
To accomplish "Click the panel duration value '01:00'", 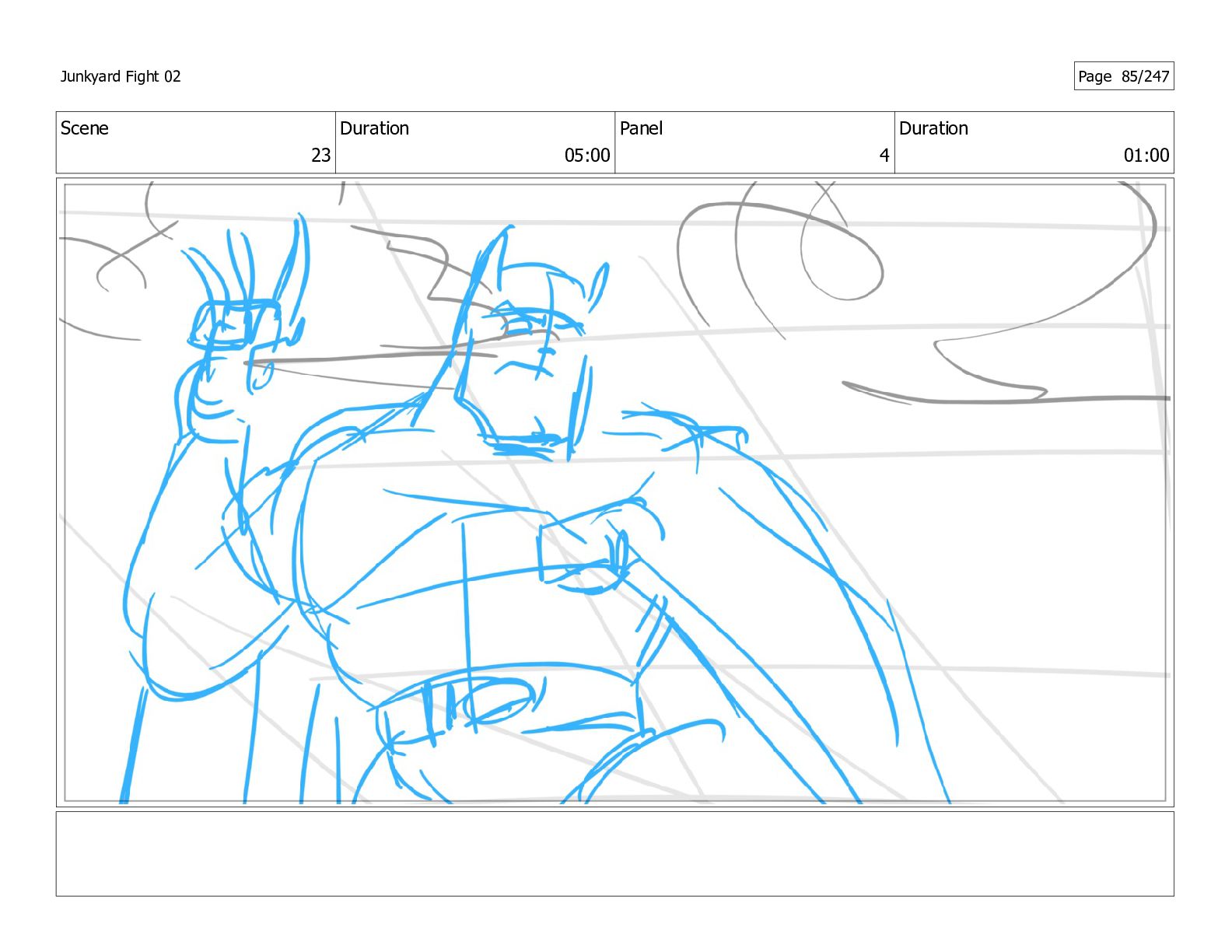I will click(1146, 156).
